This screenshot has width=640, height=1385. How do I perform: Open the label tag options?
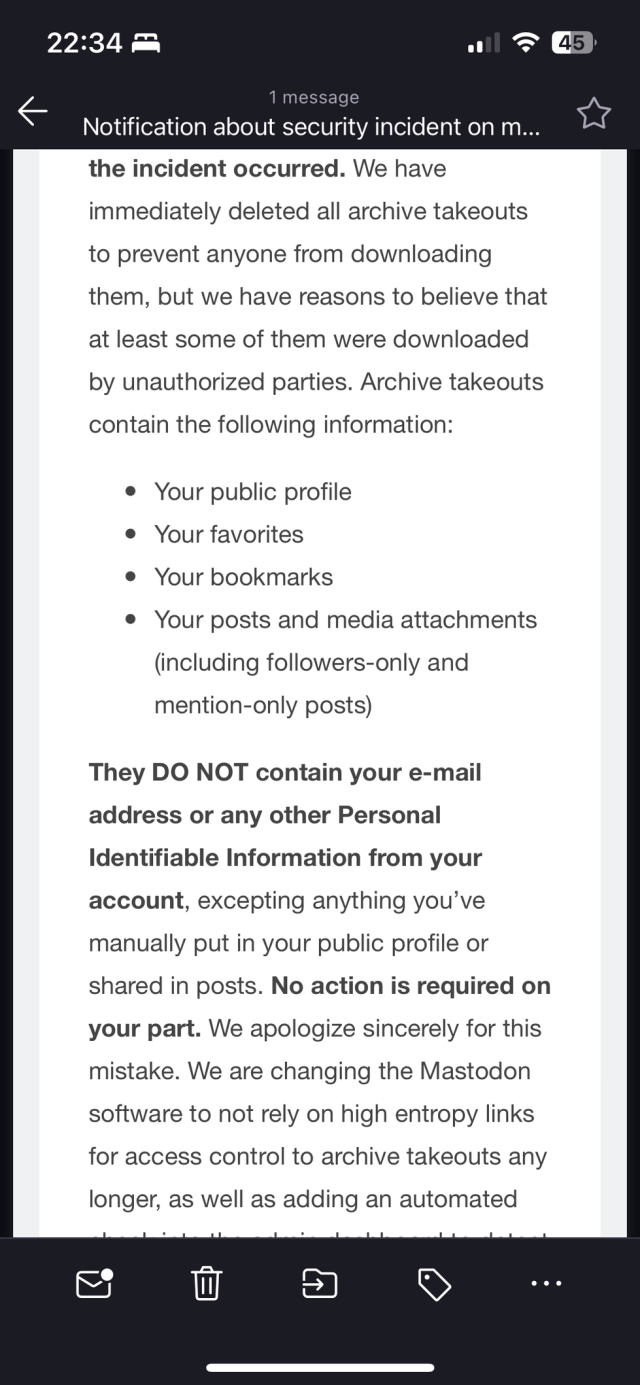[x=433, y=1283]
